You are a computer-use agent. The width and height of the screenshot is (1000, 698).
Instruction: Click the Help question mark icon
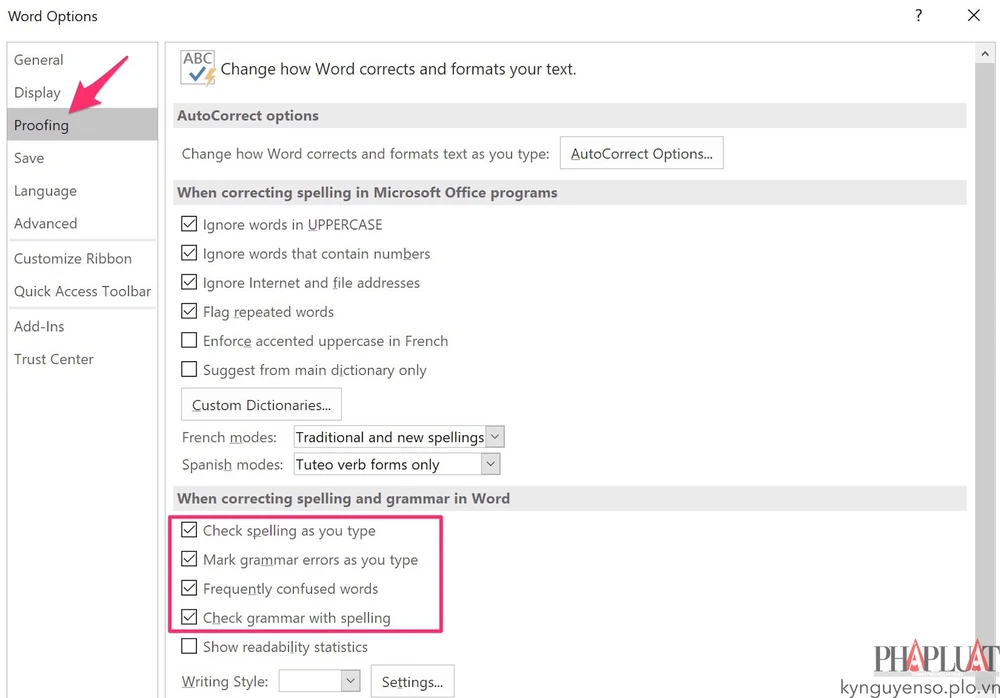[919, 16]
